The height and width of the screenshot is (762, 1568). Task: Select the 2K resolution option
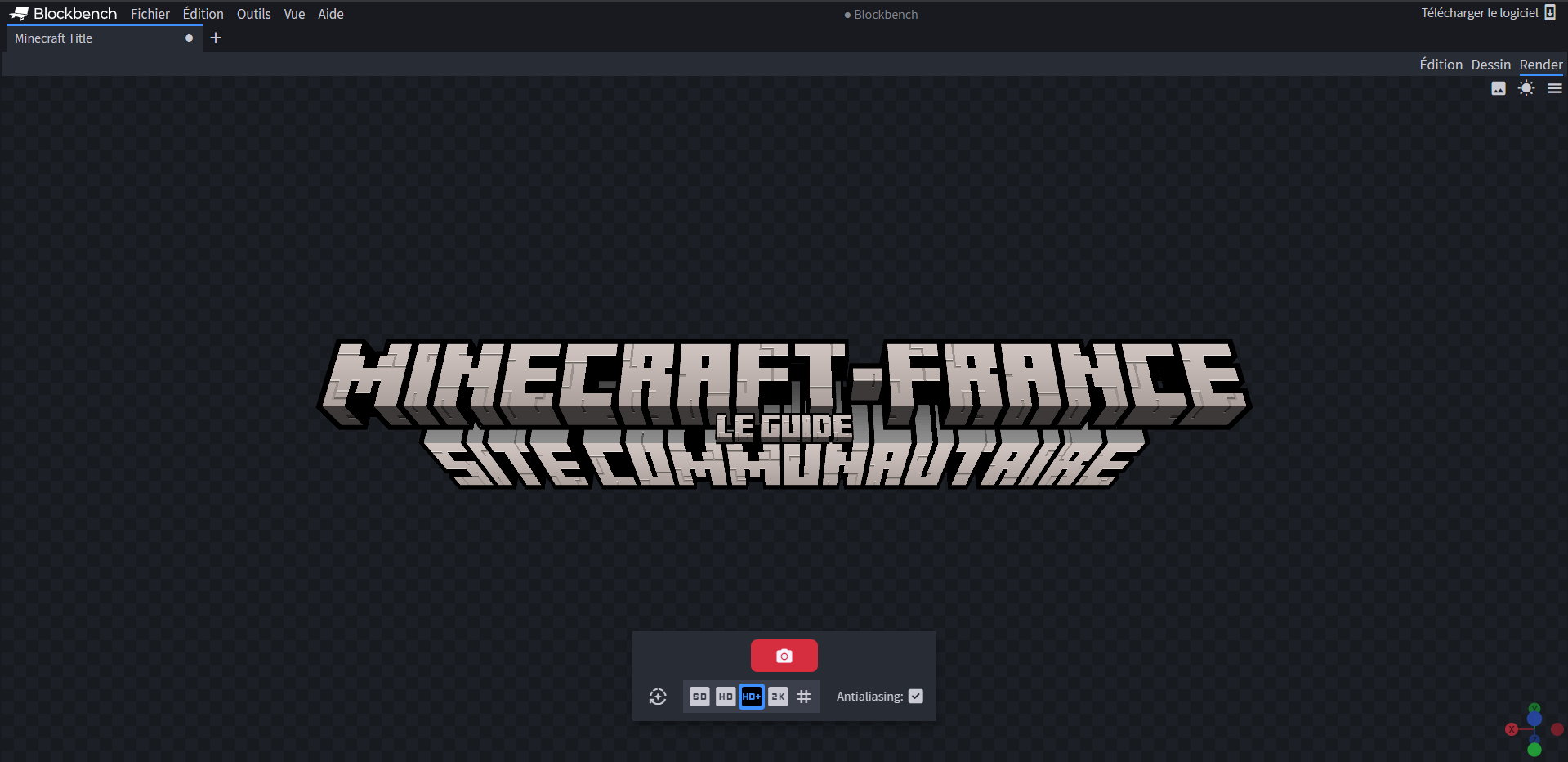coord(778,697)
